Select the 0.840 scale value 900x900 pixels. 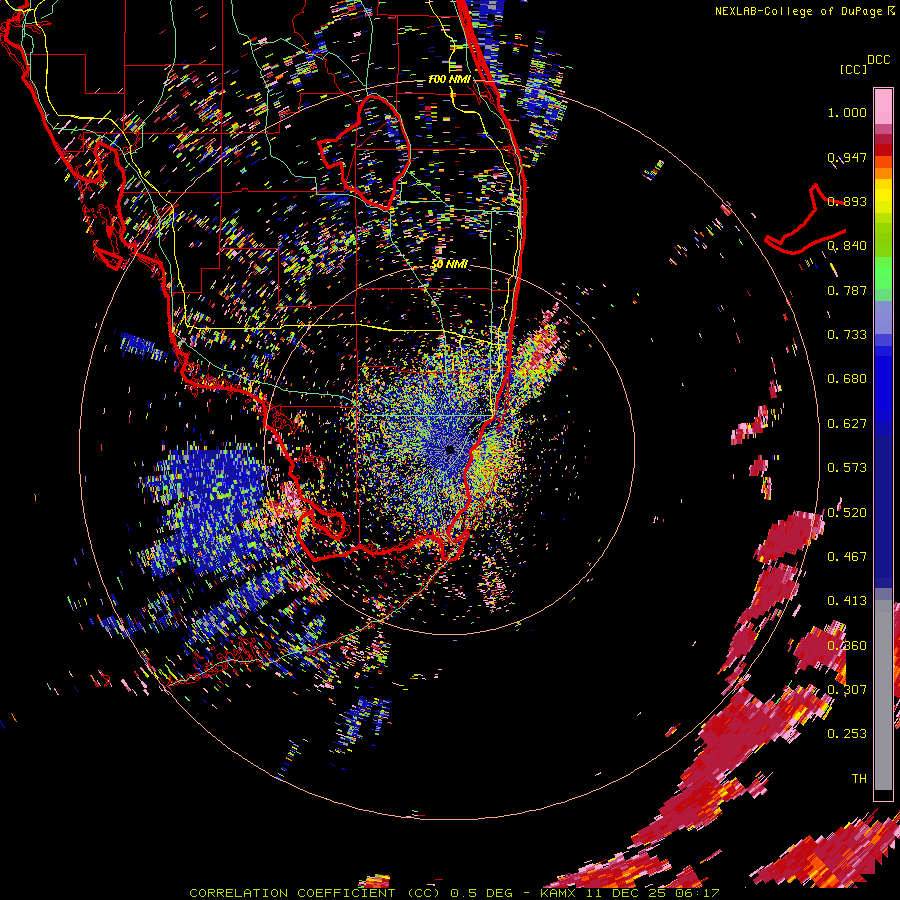847,246
